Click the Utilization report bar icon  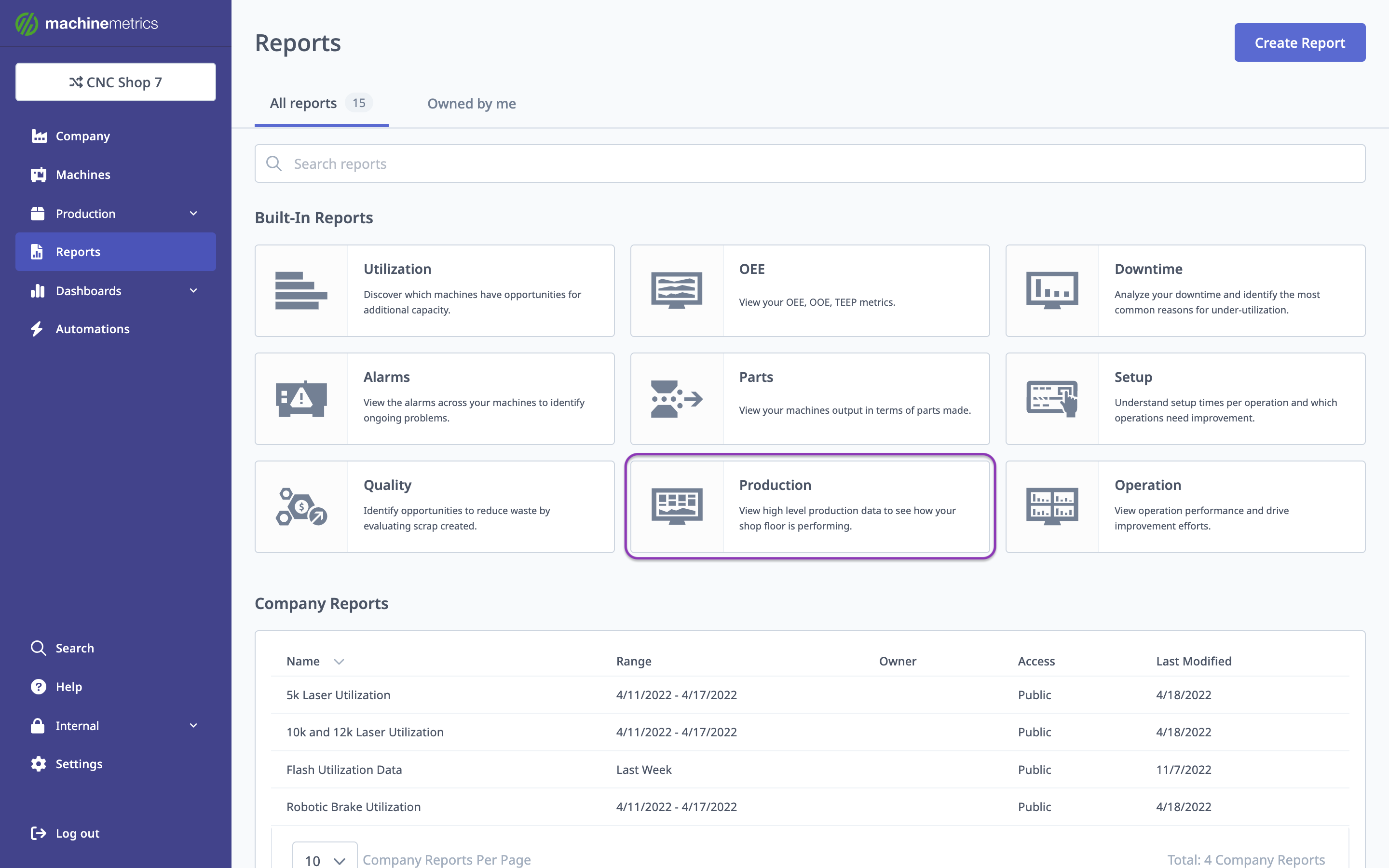click(301, 290)
